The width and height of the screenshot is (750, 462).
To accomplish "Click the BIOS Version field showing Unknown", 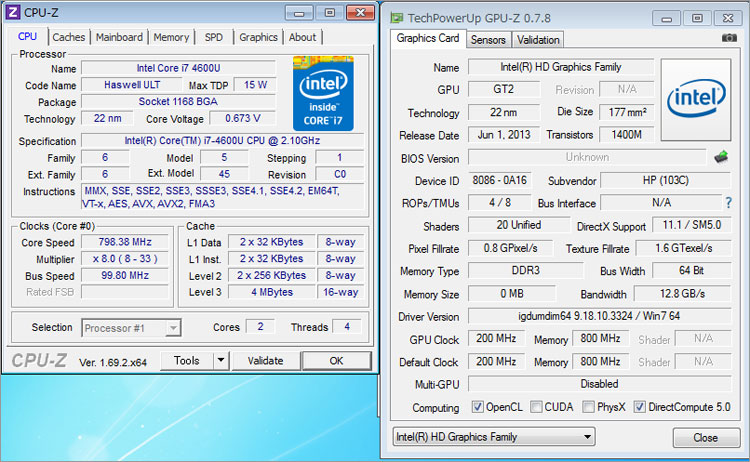I will pos(587,157).
